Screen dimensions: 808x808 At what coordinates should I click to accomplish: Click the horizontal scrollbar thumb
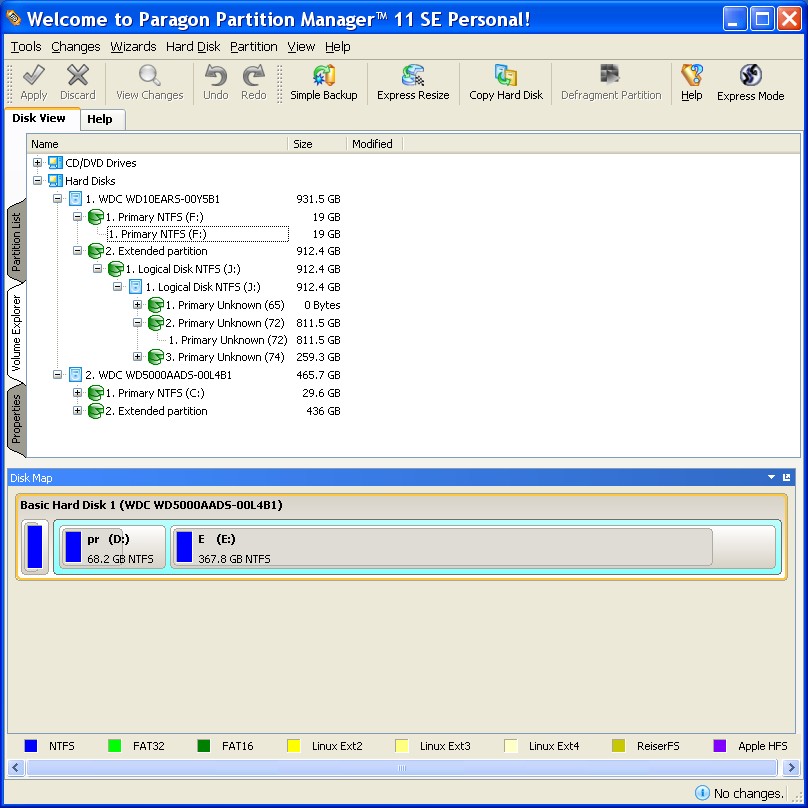click(402, 768)
